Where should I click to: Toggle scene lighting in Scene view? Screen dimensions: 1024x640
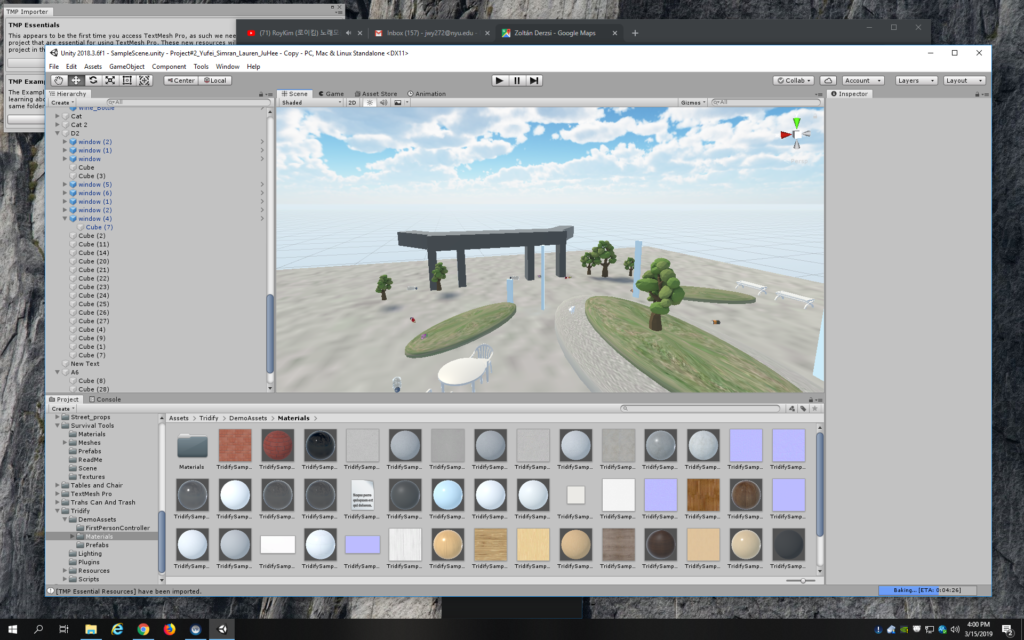(x=370, y=103)
